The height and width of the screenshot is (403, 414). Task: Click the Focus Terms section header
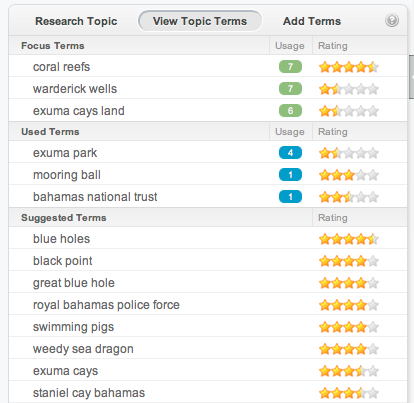pos(53,46)
